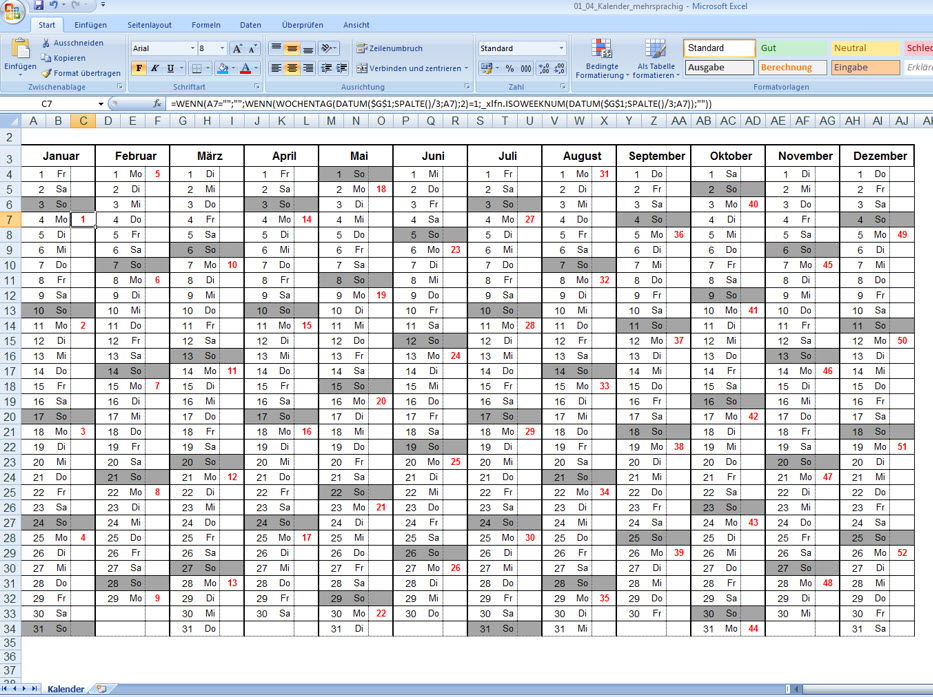Apply the Gut green cell style
This screenshot has height=697, width=933.
click(x=792, y=48)
